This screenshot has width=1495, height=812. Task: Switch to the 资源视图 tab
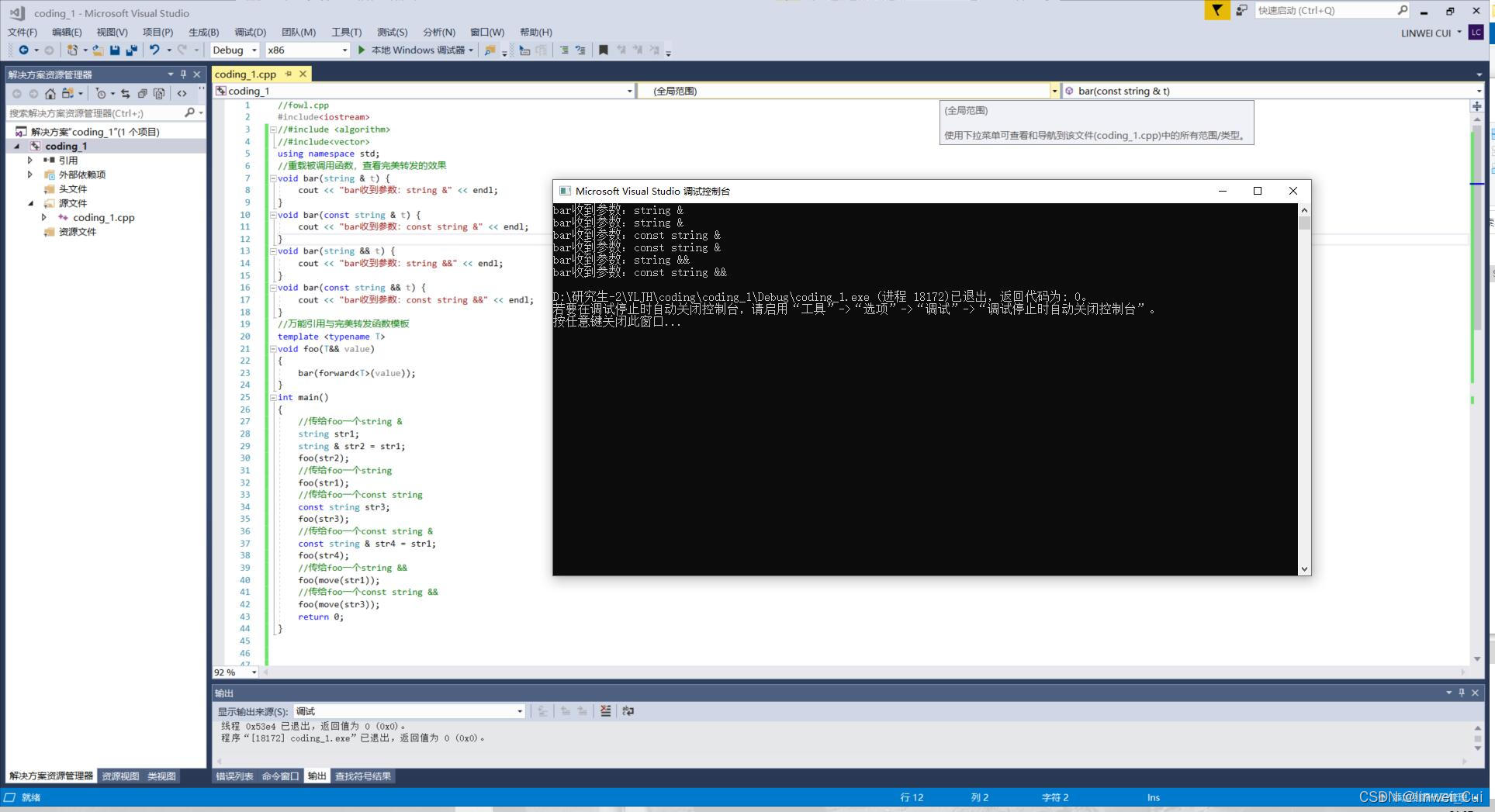click(x=120, y=776)
